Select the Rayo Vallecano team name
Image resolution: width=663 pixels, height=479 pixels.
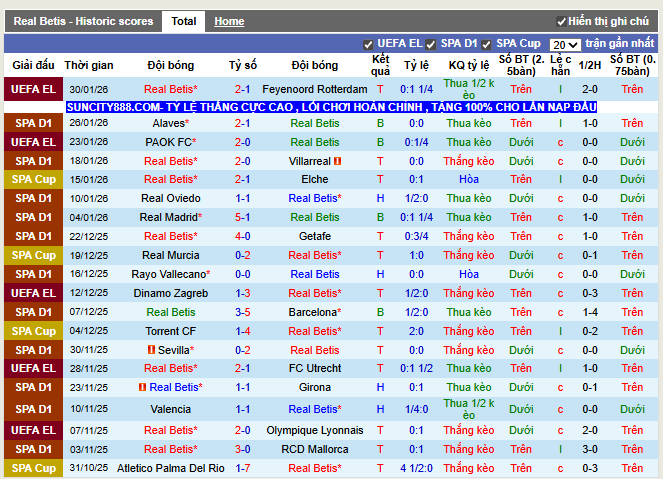pos(170,274)
